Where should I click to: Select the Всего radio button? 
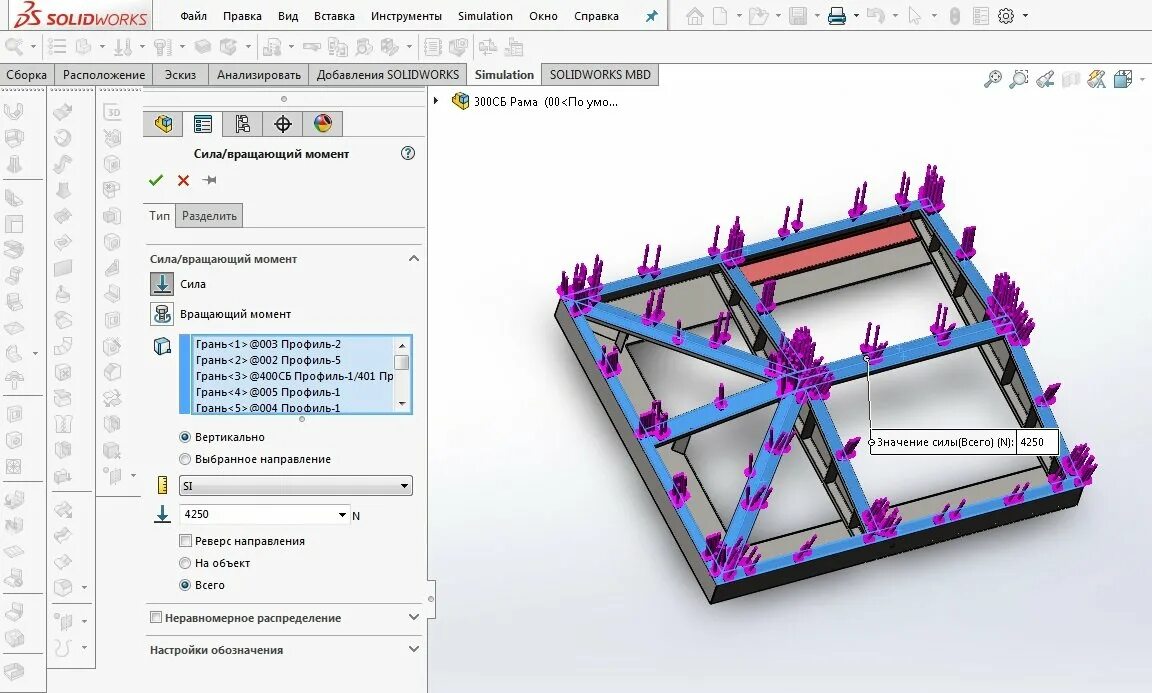coord(185,585)
